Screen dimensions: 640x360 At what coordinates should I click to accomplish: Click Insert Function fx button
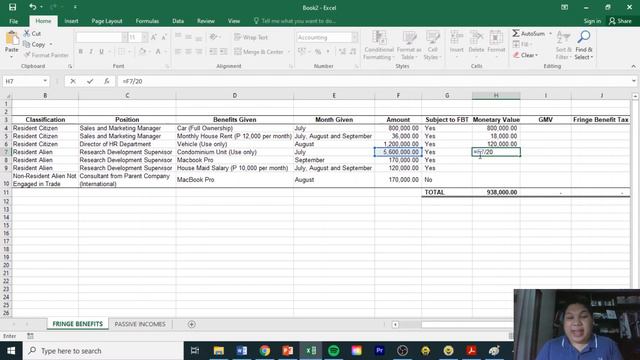[x=107, y=81]
